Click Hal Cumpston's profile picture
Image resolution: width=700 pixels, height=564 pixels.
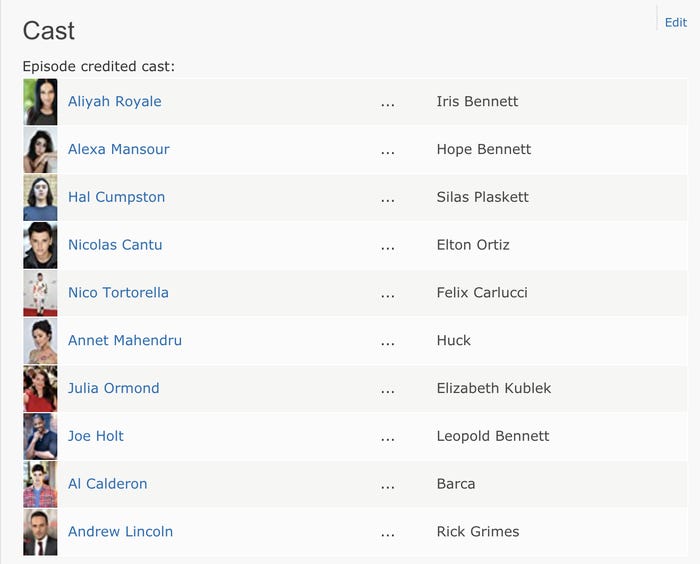[40, 198]
